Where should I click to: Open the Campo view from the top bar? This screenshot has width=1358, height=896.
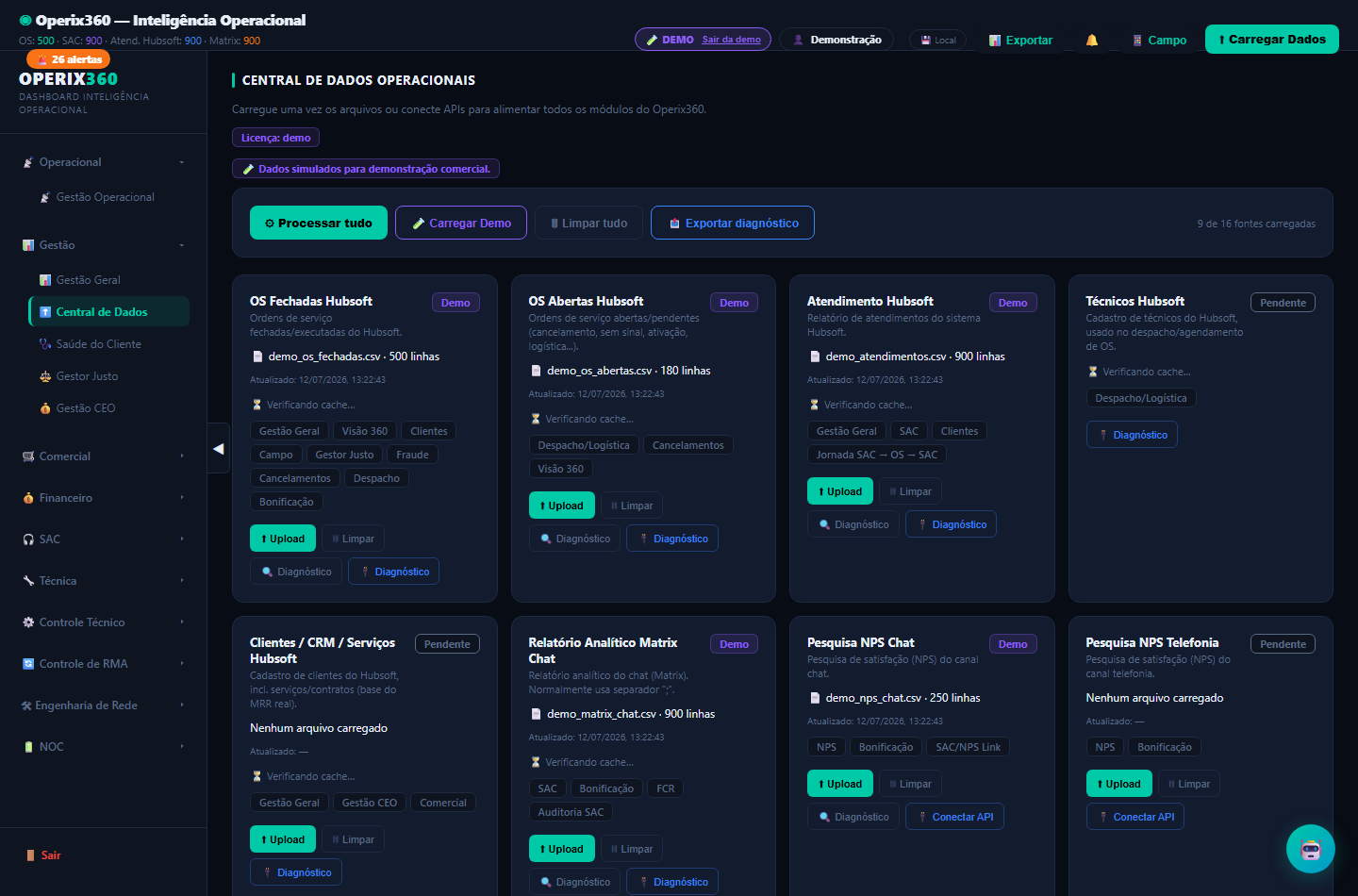pyautogui.click(x=1159, y=40)
